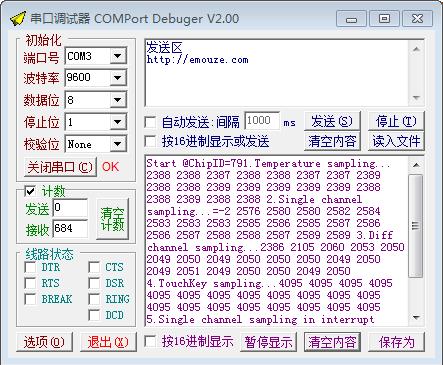Toggle the RTS checkbox

point(30,283)
